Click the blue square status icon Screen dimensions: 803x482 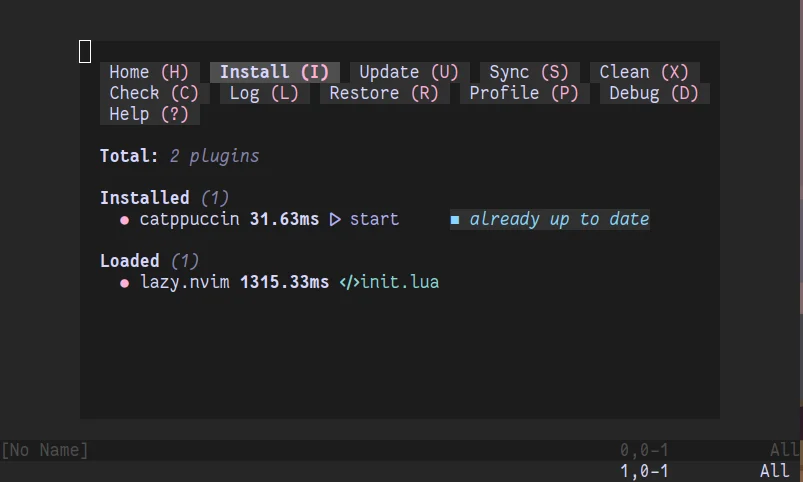(455, 220)
